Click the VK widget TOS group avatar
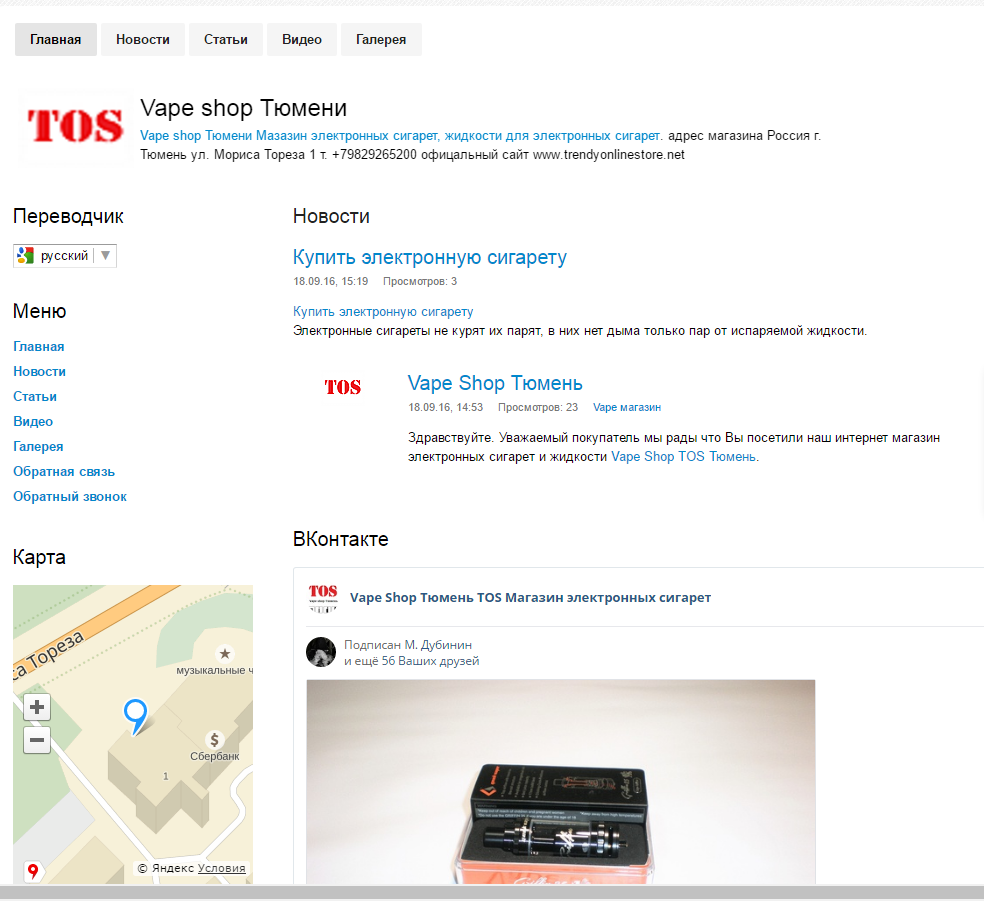This screenshot has height=901, width=984. (x=323, y=597)
